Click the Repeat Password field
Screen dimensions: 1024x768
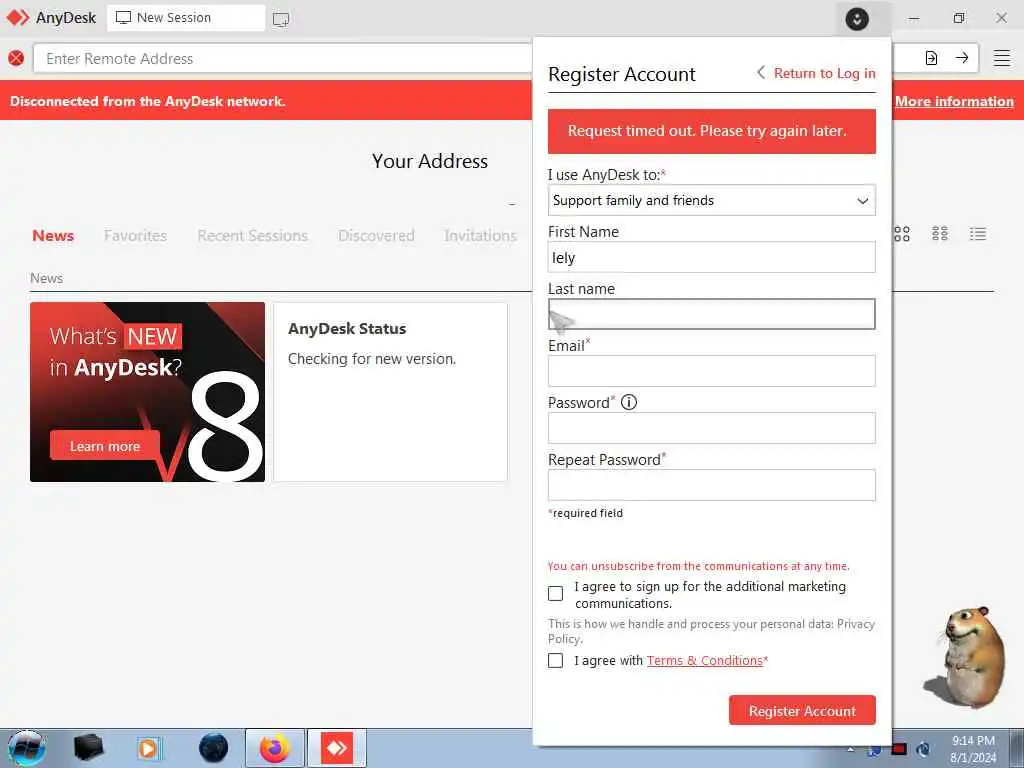(711, 485)
